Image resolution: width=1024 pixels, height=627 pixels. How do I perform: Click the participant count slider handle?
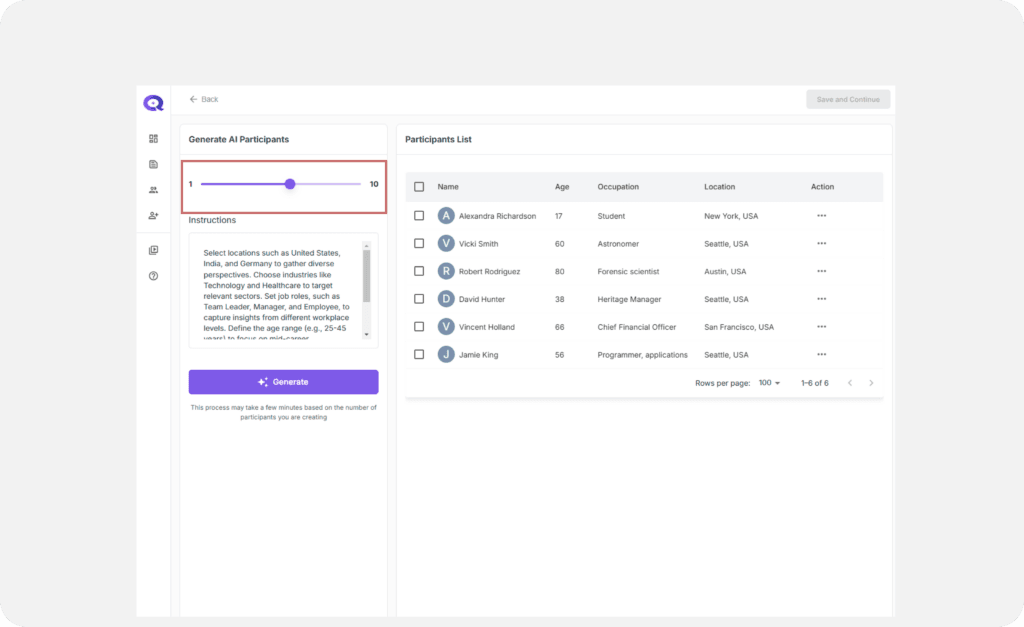coord(290,184)
